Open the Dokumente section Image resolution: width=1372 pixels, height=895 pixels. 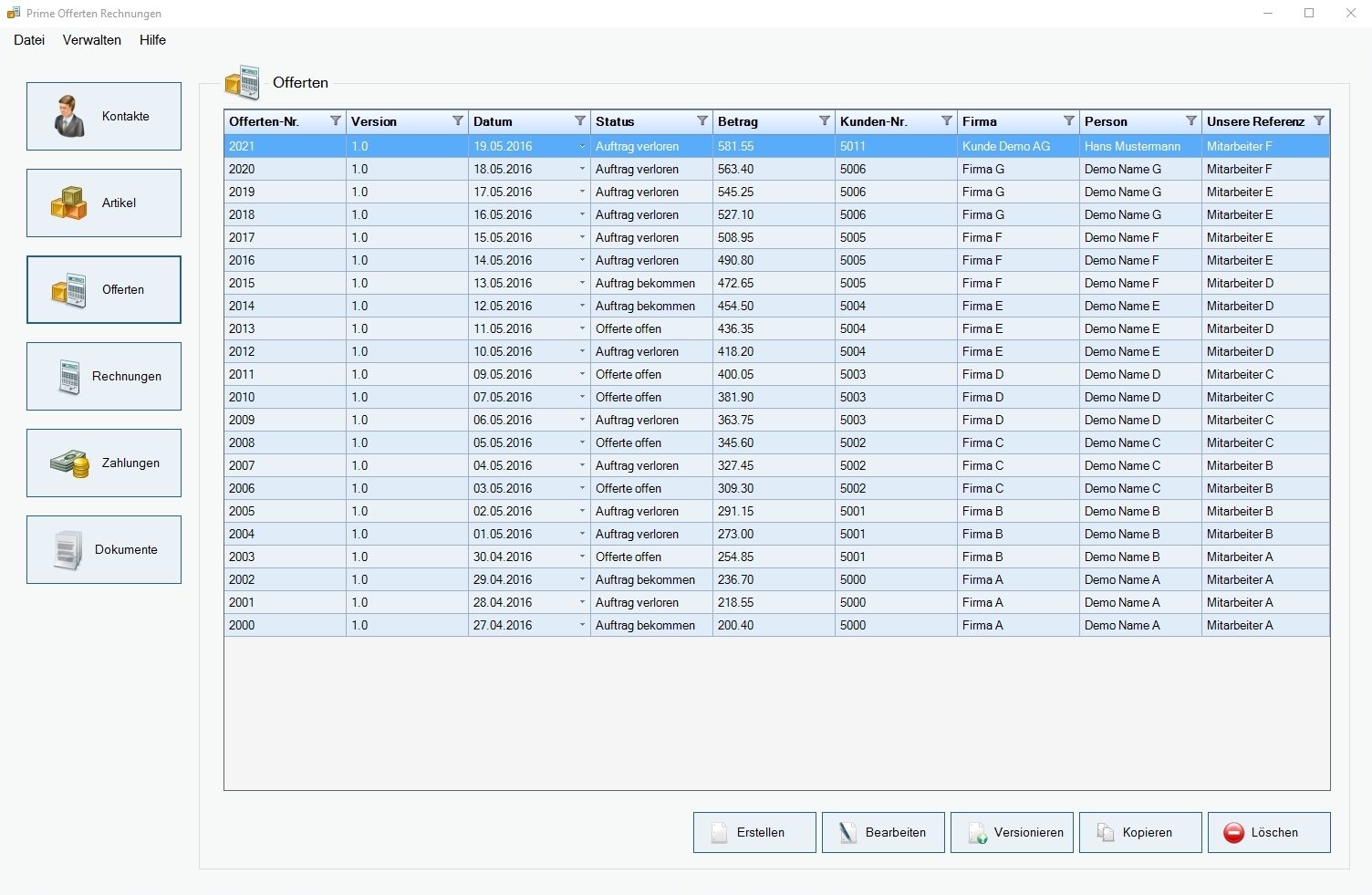click(x=104, y=550)
